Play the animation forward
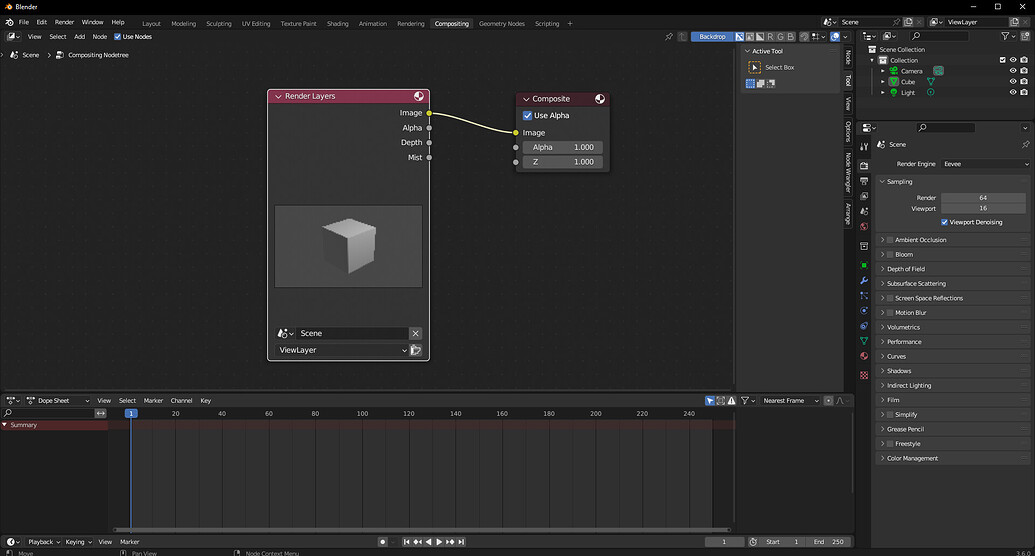 point(440,542)
